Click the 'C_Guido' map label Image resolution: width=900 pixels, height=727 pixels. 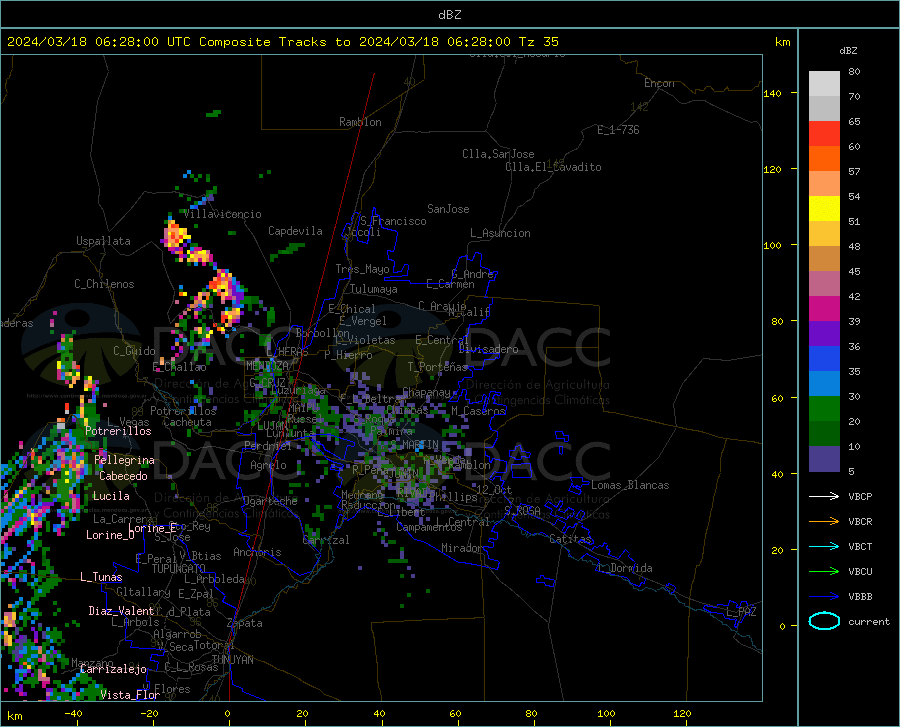click(x=134, y=351)
